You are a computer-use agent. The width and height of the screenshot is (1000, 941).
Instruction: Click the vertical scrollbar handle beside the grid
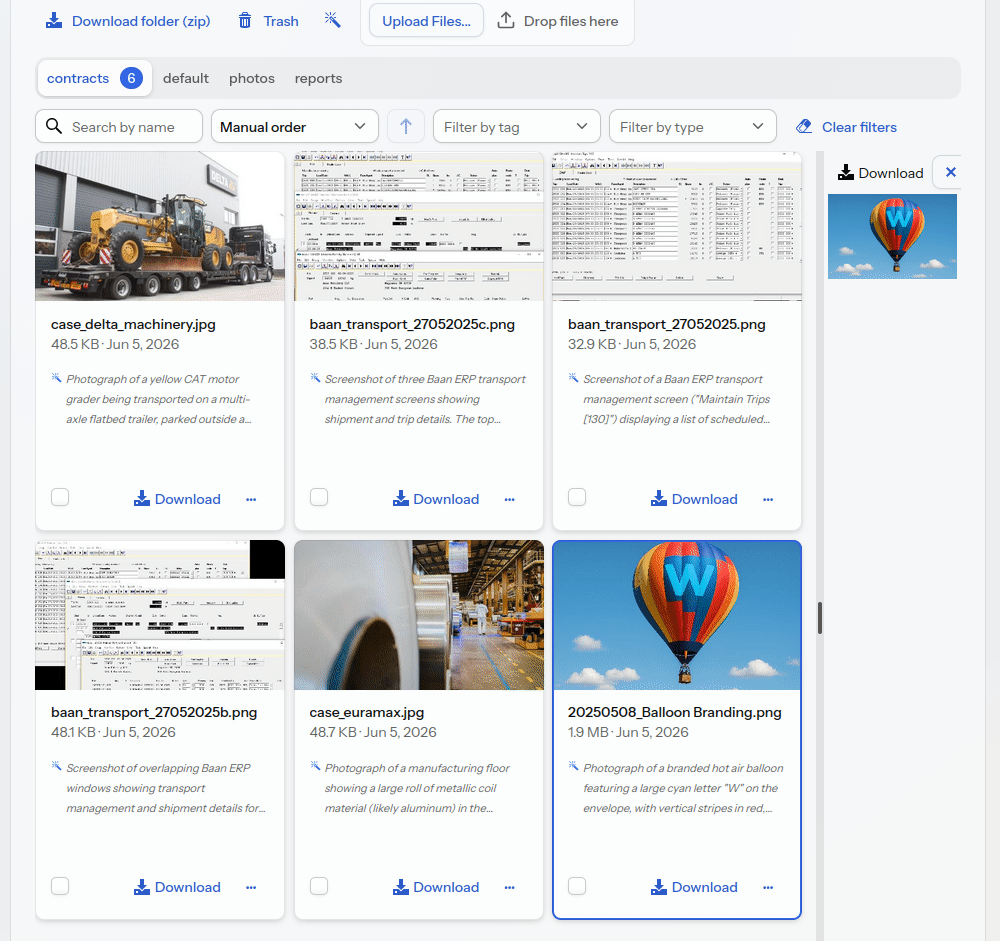click(820, 618)
